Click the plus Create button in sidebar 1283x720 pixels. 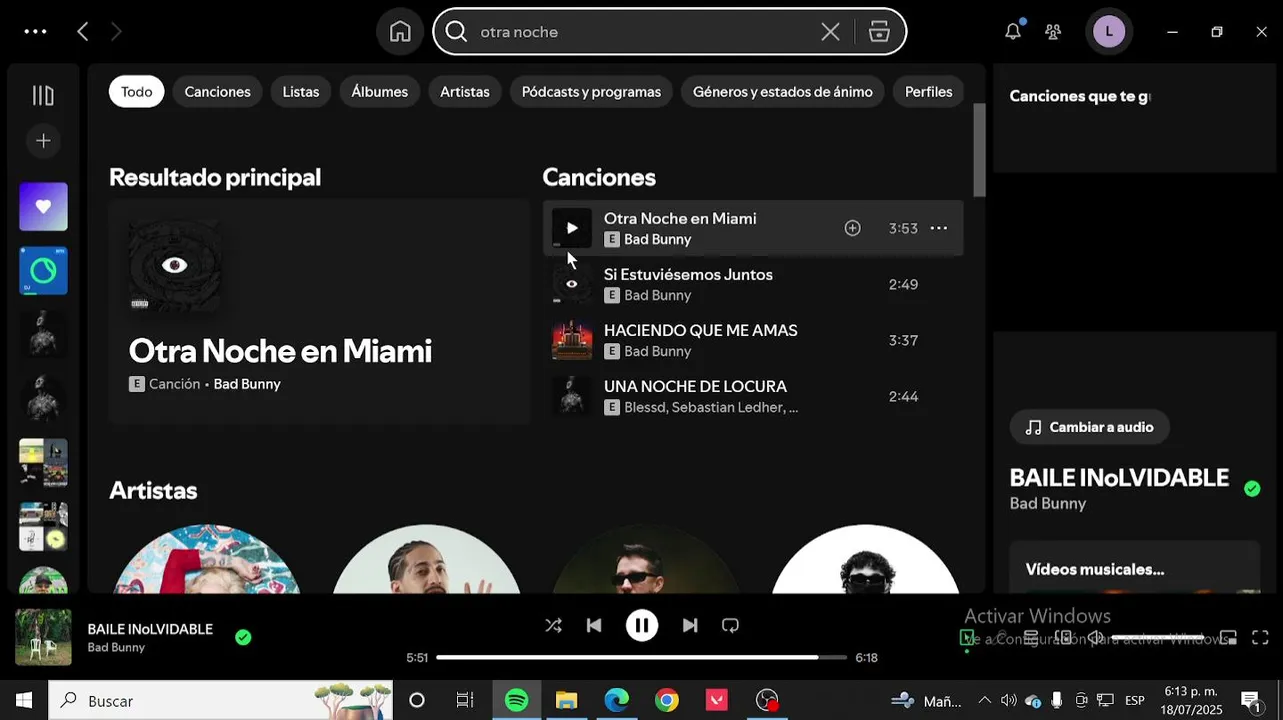click(43, 141)
